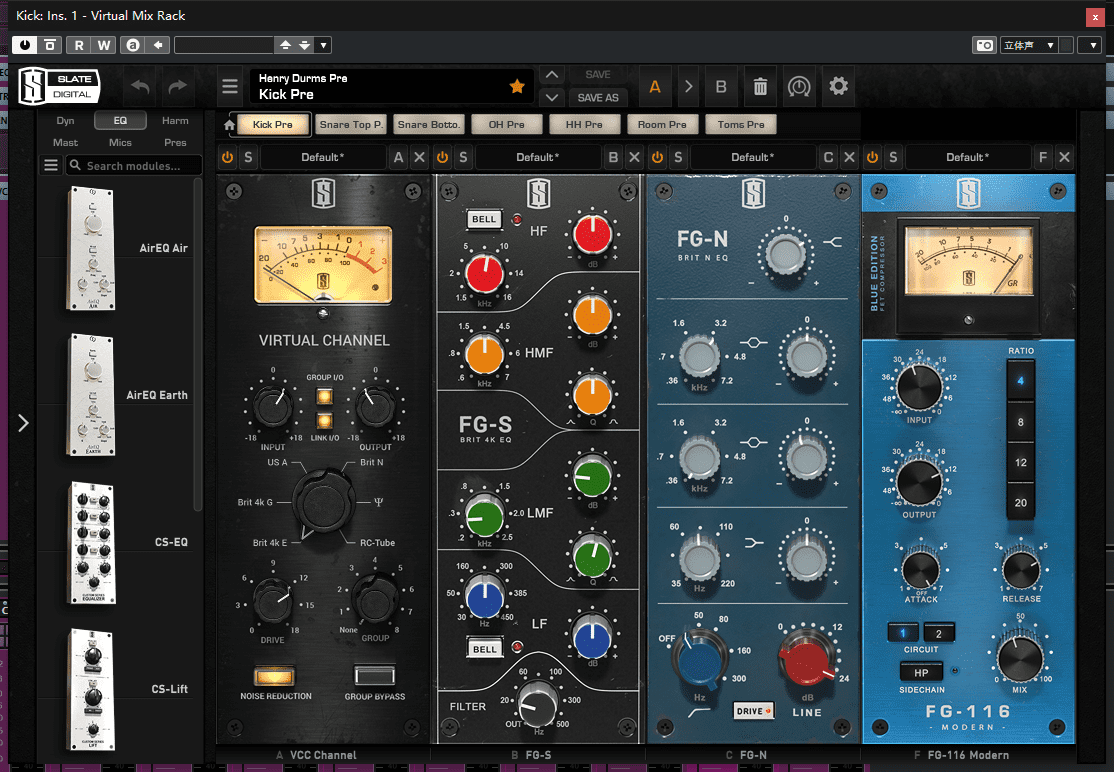Click the redo arrow in Slate toolbar
Image resolution: width=1114 pixels, height=772 pixels.
tap(178, 87)
